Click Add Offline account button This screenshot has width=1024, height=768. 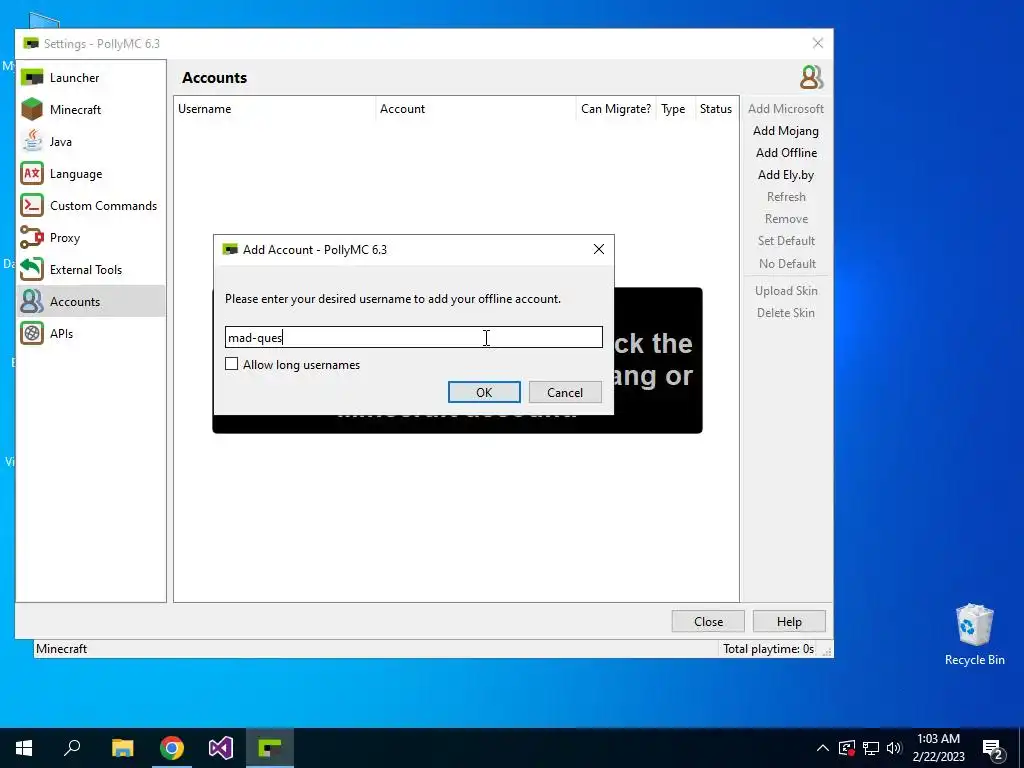pyautogui.click(x=786, y=153)
